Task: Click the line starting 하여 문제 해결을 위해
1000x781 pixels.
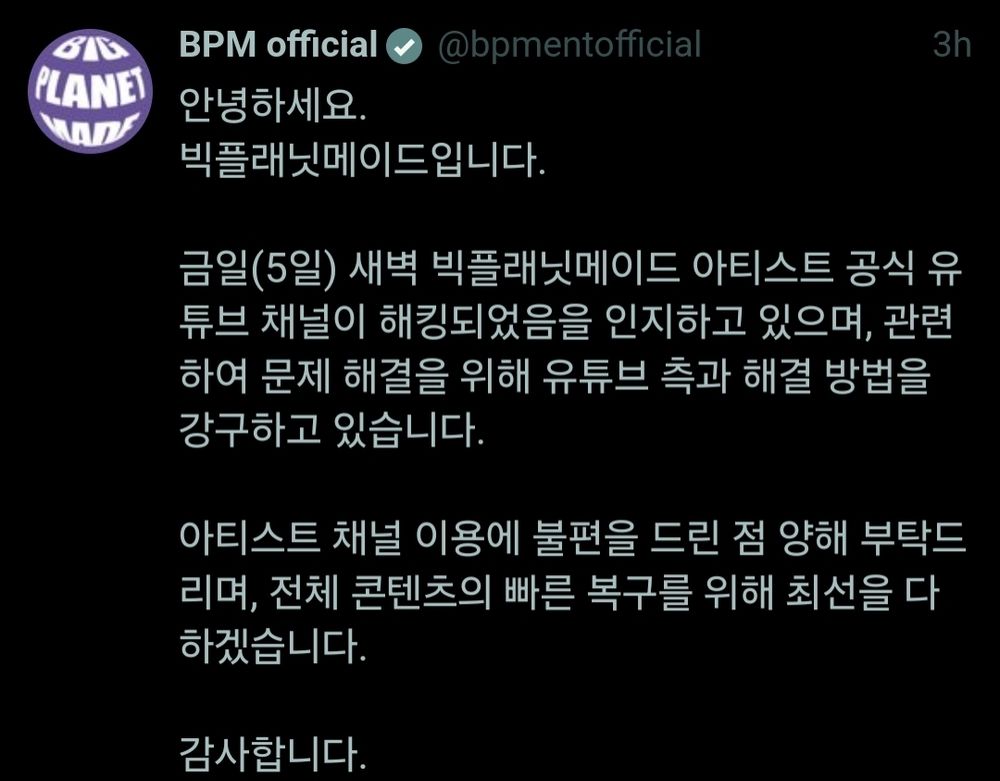Action: click(555, 376)
